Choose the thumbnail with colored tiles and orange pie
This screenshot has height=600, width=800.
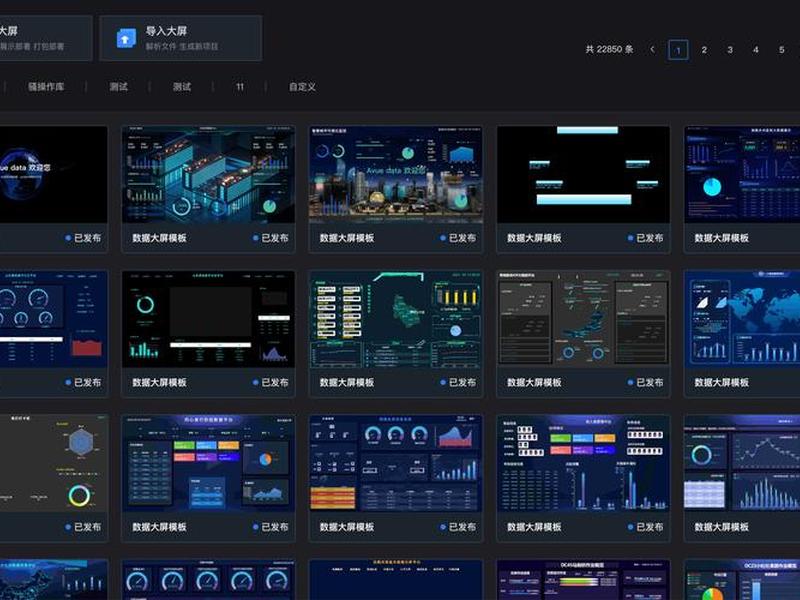208,463
